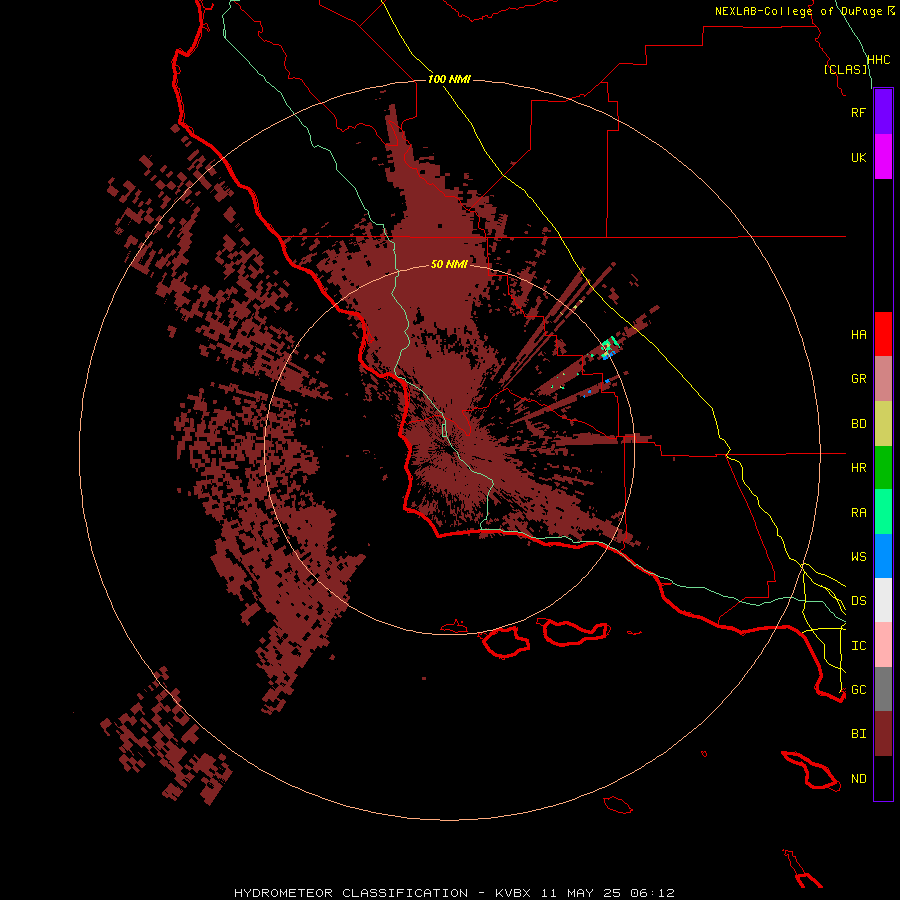Click the HA legend label
Viewport: 900px width, 900px height.
click(x=858, y=334)
